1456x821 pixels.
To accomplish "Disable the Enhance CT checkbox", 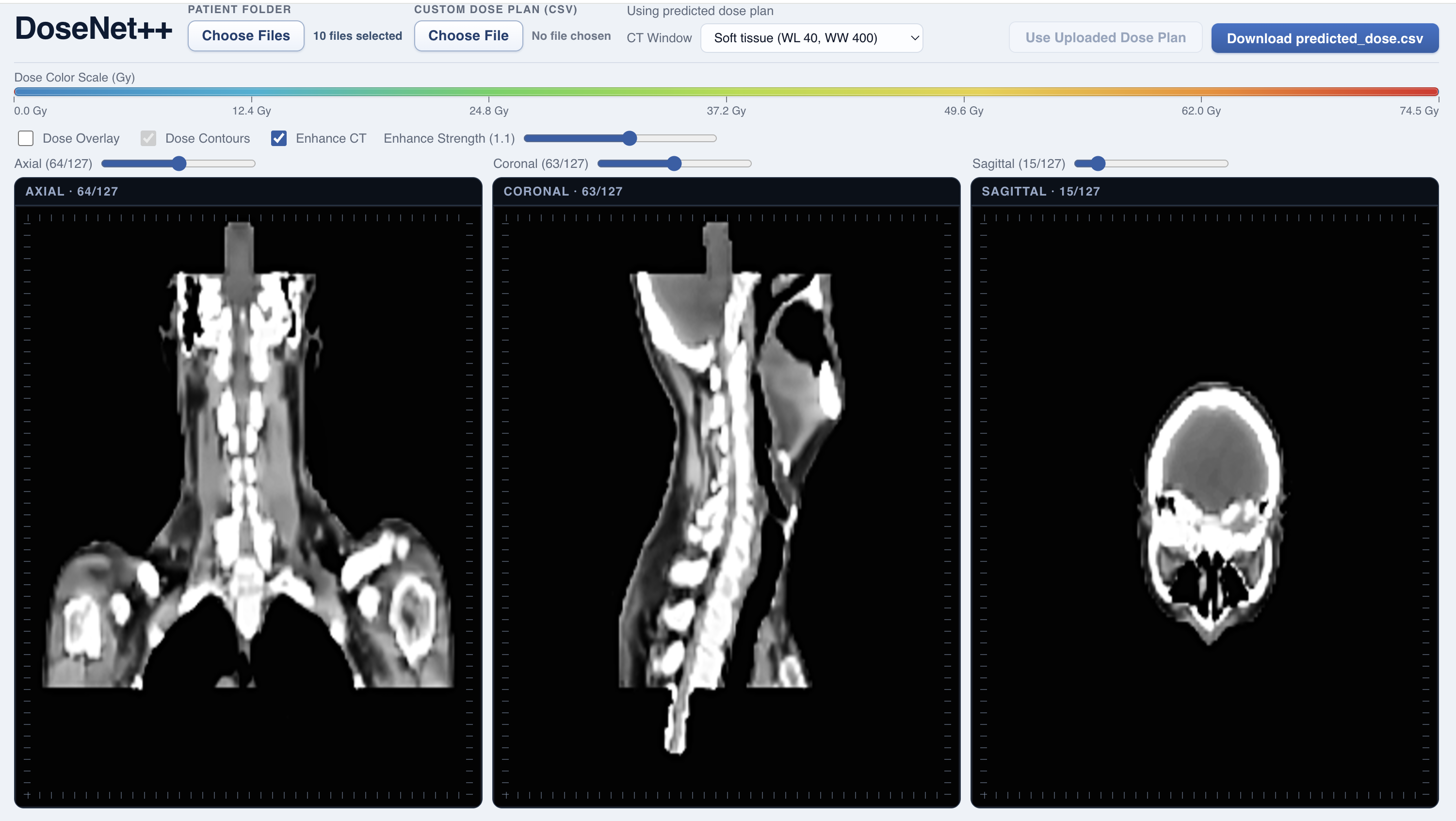I will [x=279, y=138].
